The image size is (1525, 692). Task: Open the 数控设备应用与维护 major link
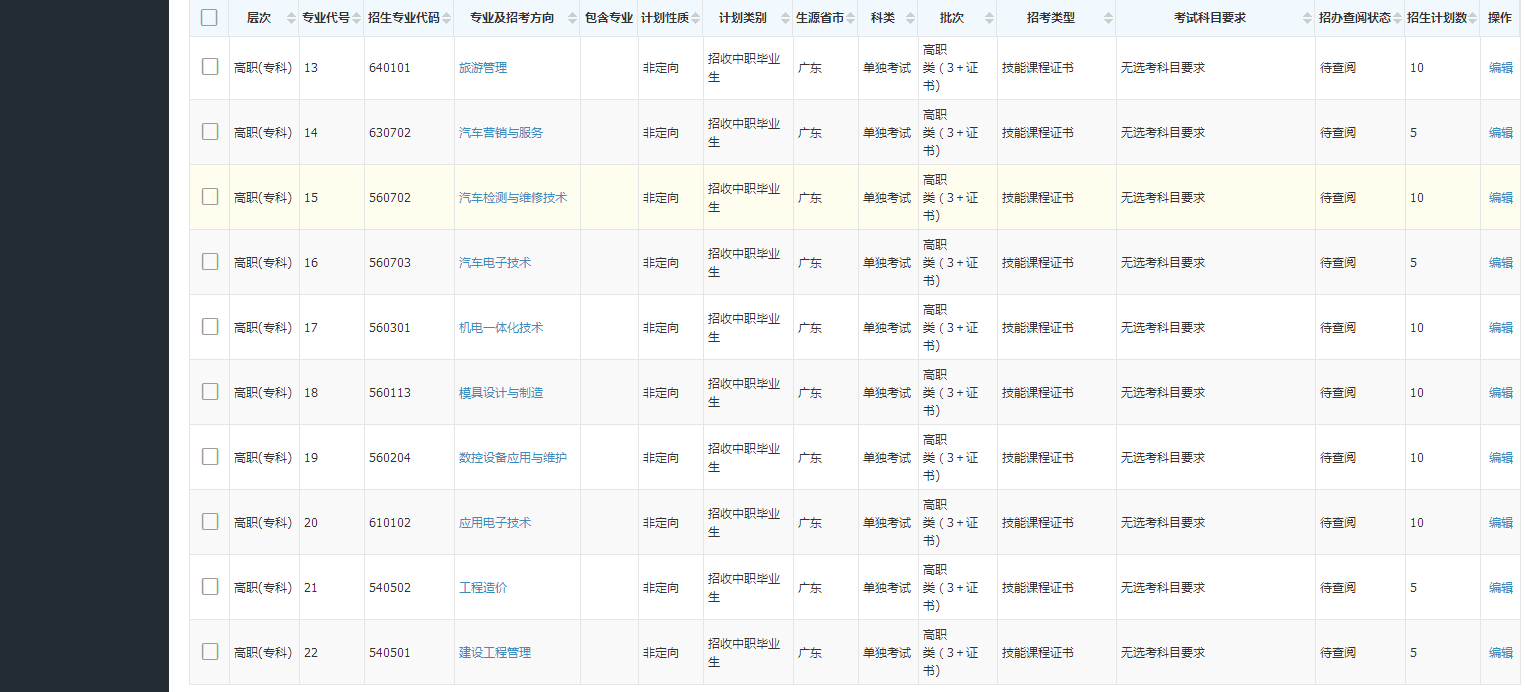[x=513, y=458]
